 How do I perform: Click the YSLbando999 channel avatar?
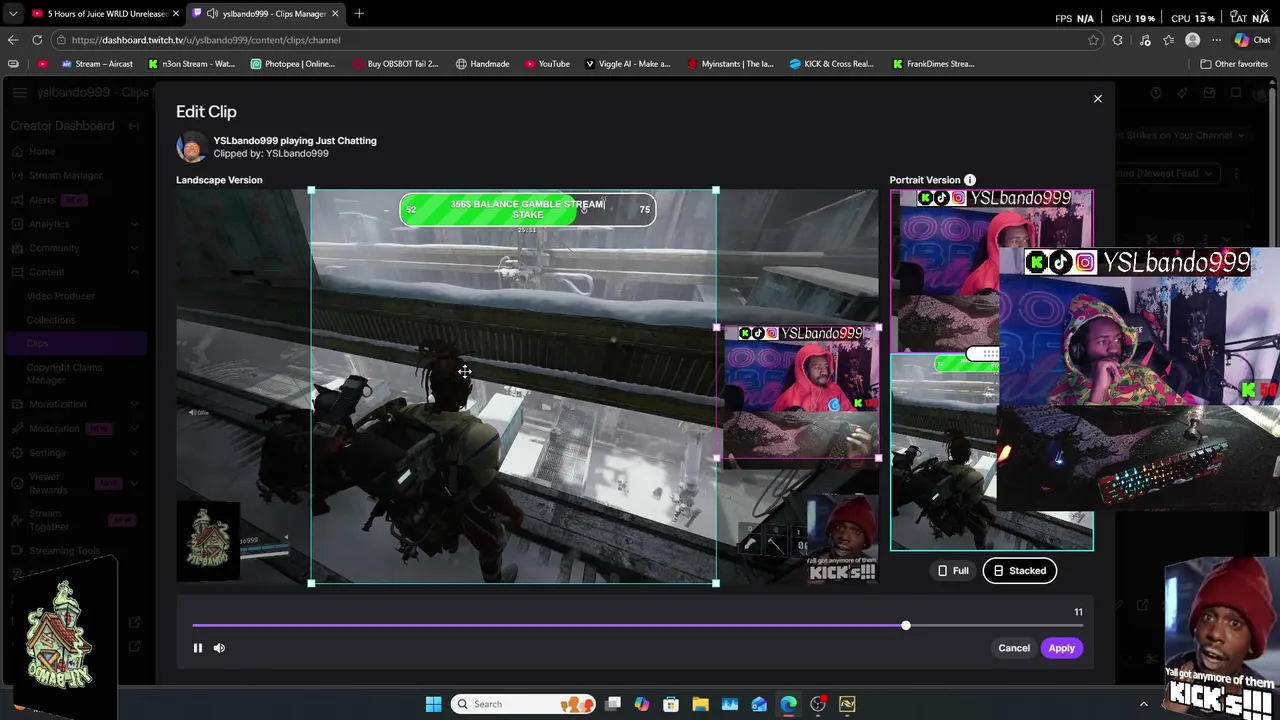[x=191, y=147]
